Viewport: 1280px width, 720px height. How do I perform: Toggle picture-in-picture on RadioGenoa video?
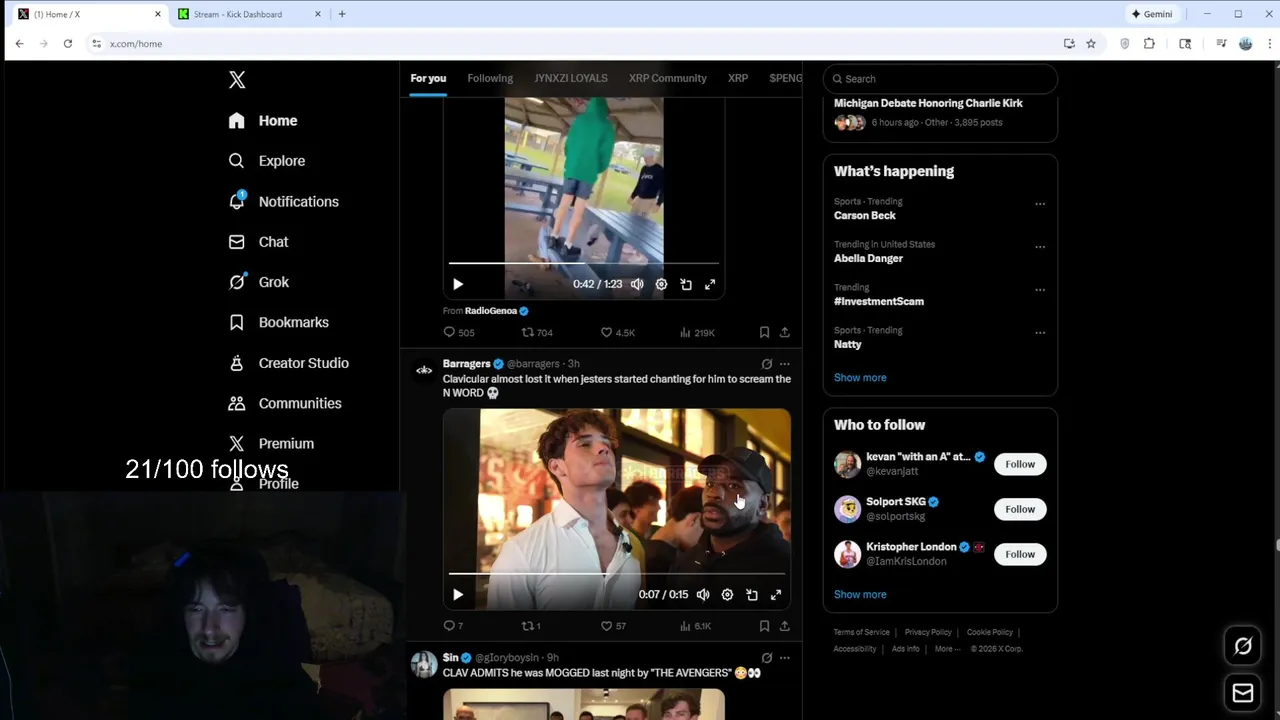[x=686, y=284]
